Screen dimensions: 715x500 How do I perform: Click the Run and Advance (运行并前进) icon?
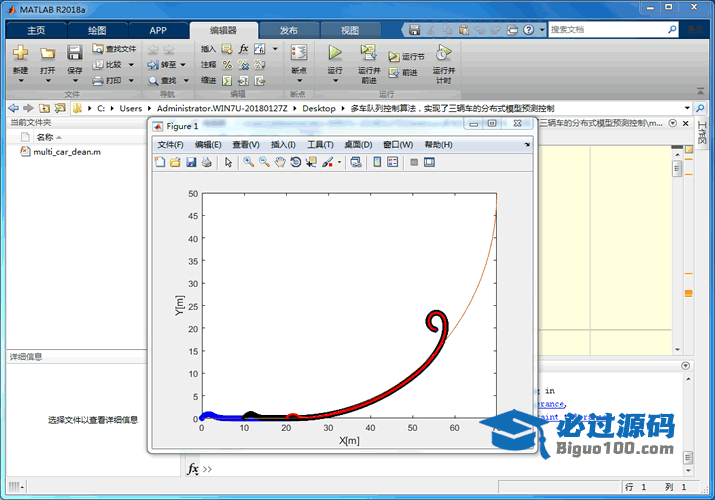[368, 52]
